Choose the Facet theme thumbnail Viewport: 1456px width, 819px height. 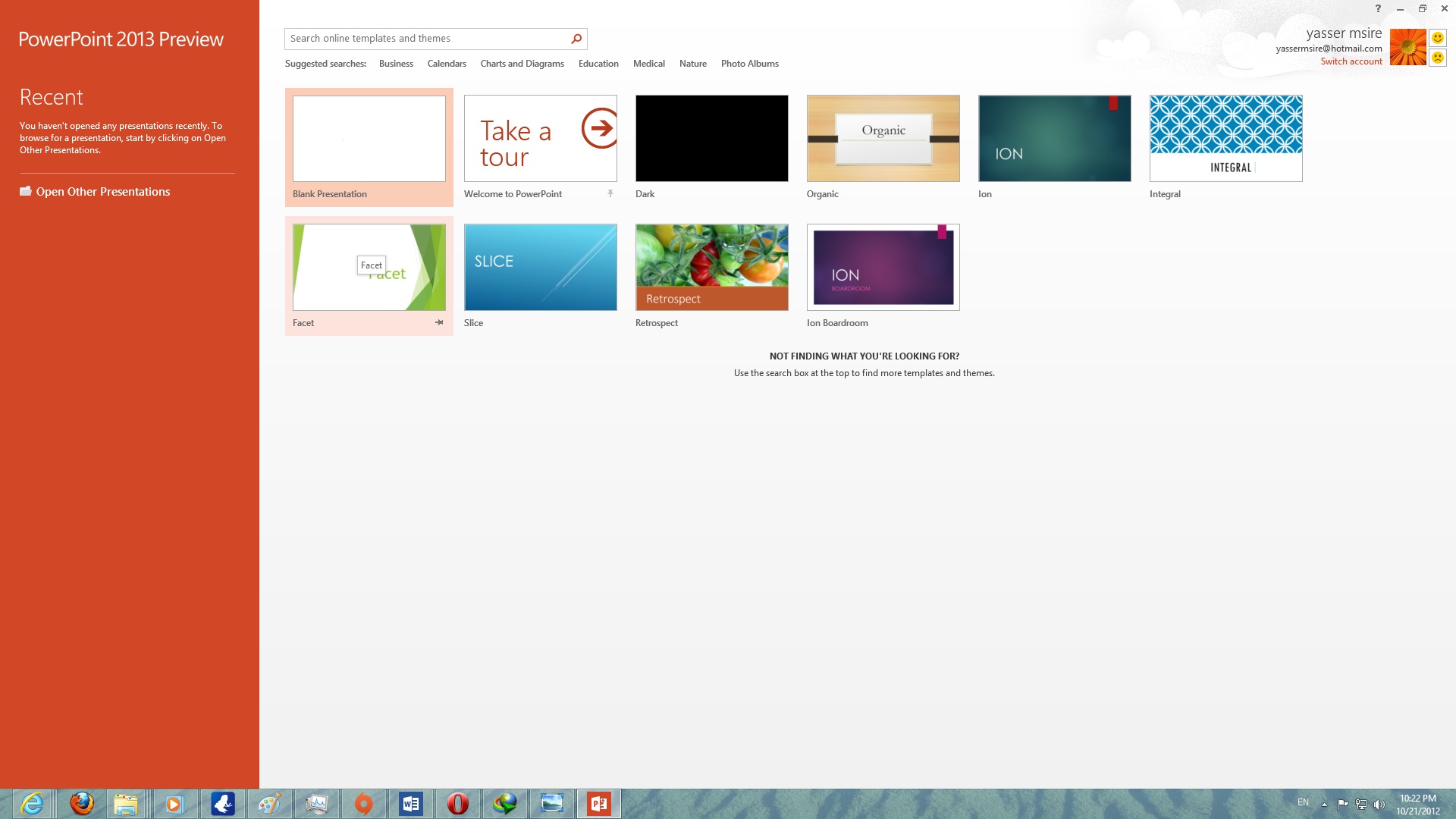pyautogui.click(x=369, y=268)
